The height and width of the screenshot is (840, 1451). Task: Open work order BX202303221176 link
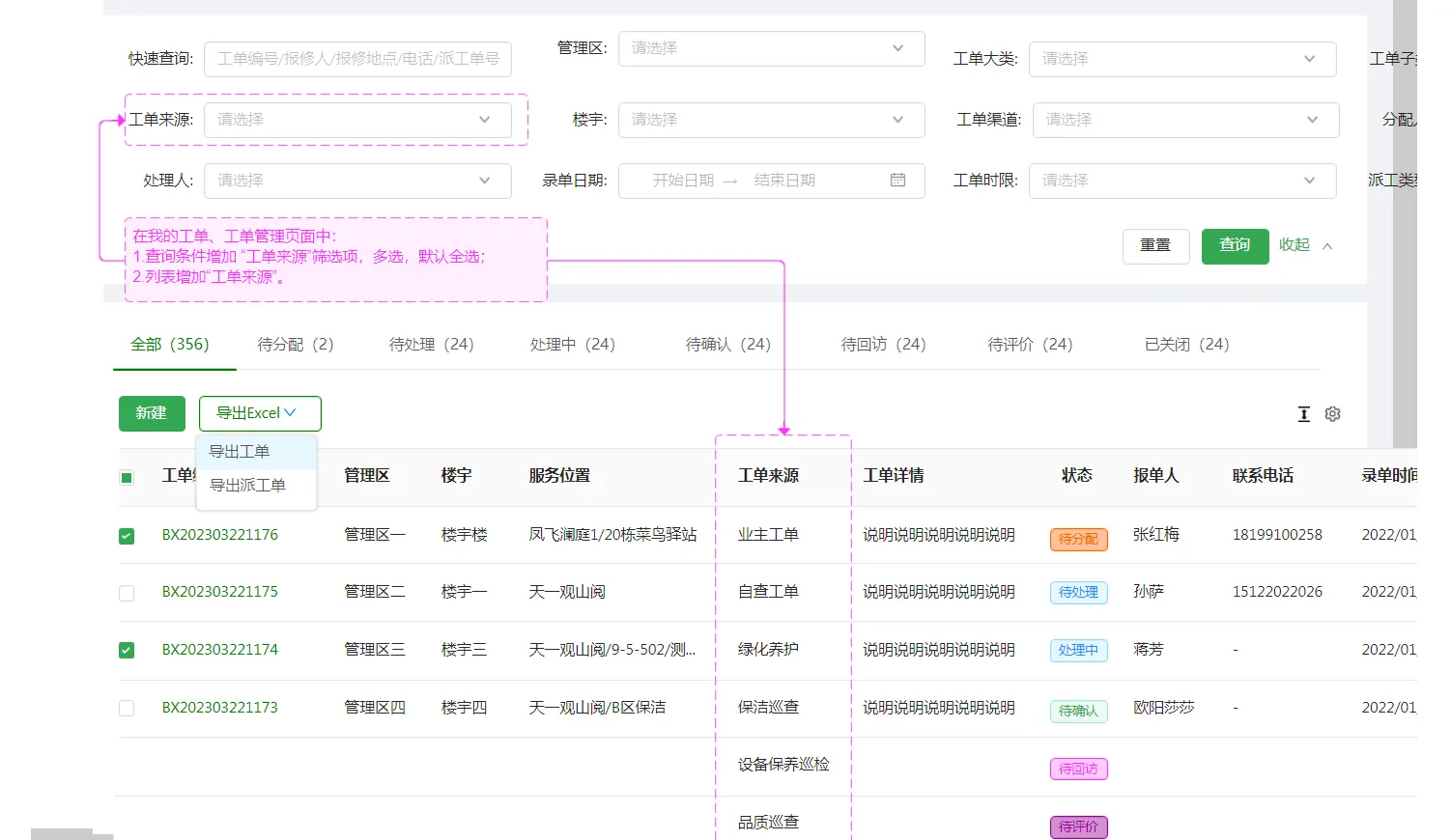[220, 535]
